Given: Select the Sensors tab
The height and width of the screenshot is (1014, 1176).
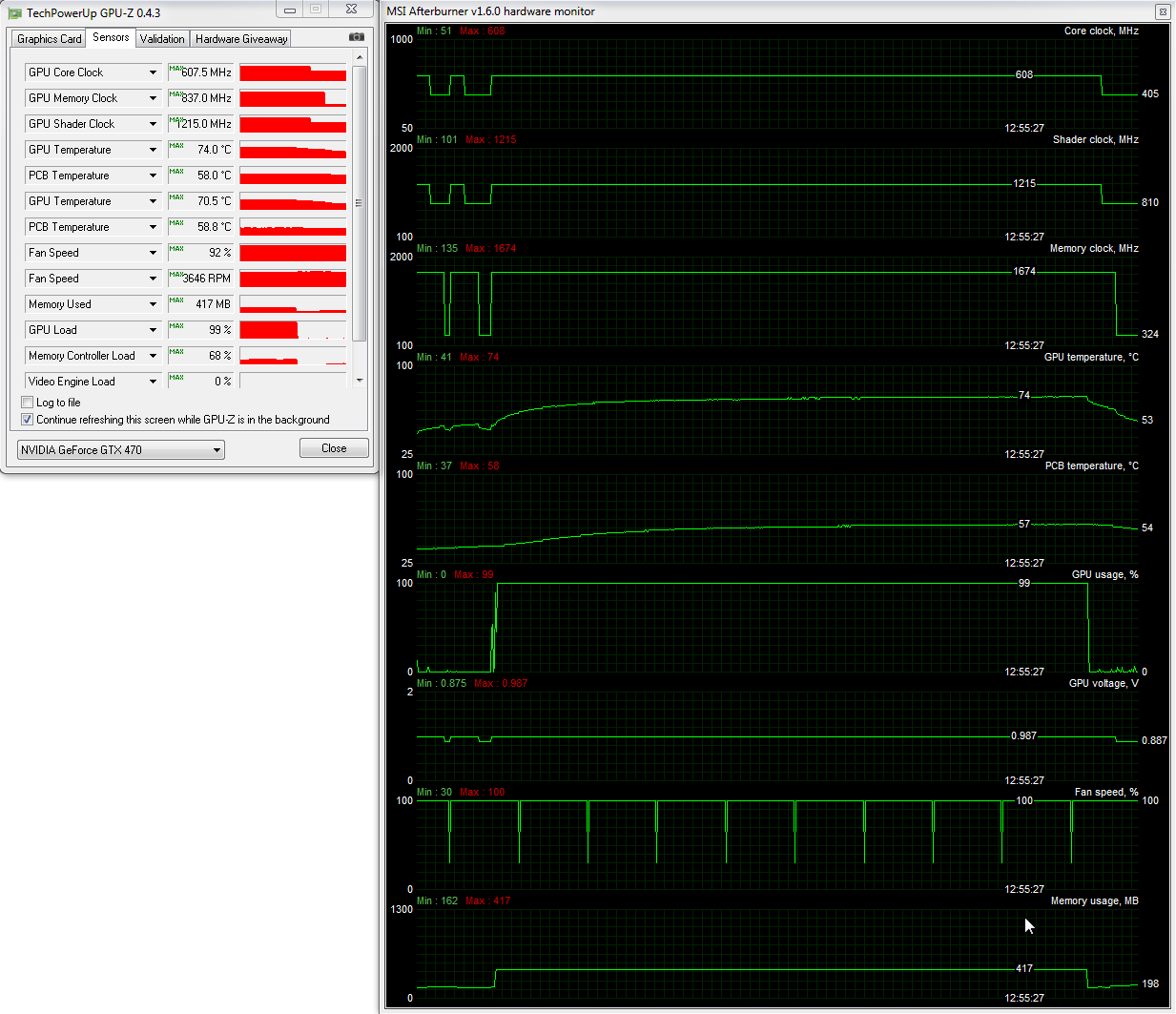Looking at the screenshot, I should click(111, 37).
